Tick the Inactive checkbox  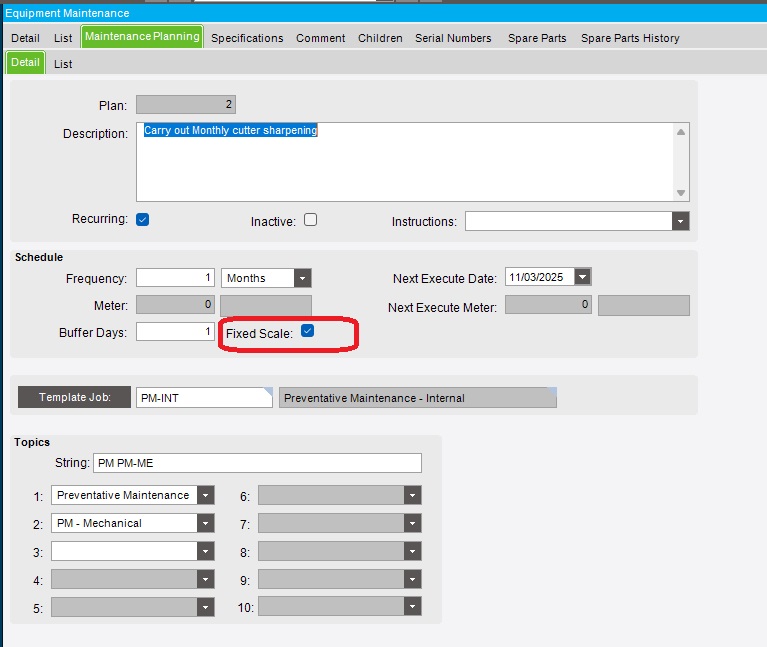[311, 220]
